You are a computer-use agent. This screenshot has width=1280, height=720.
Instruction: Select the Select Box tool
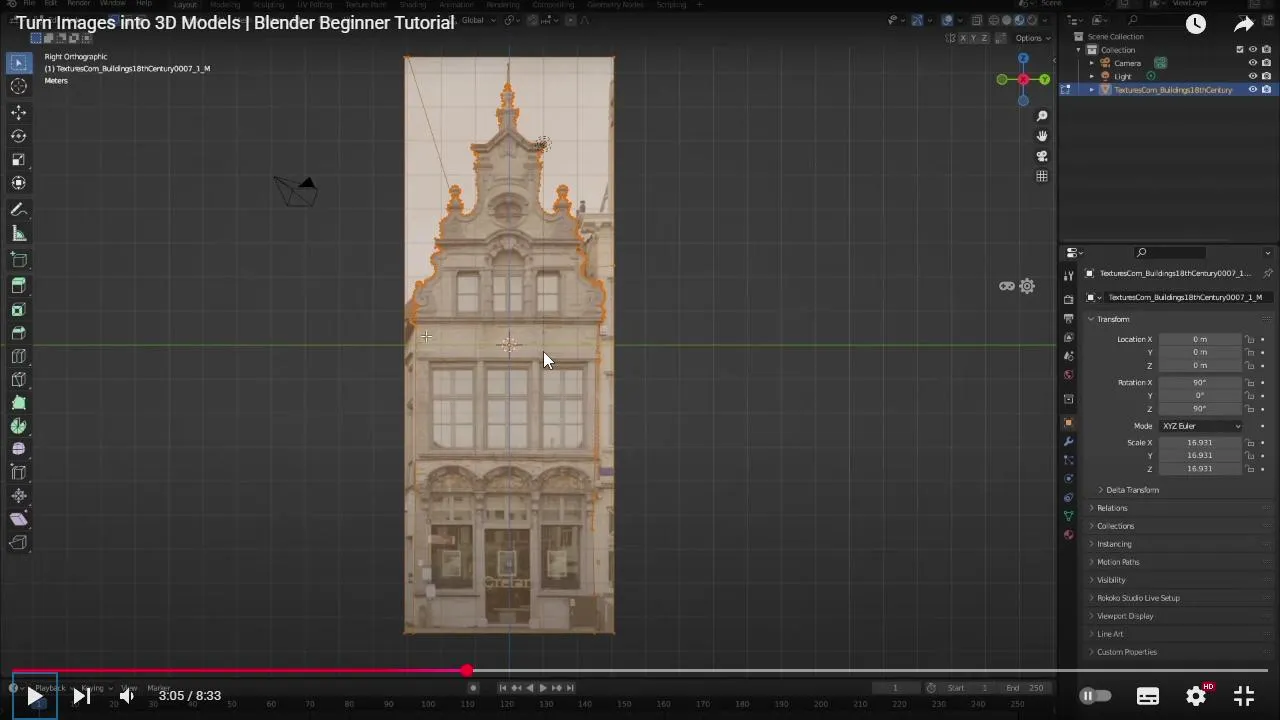(18, 63)
